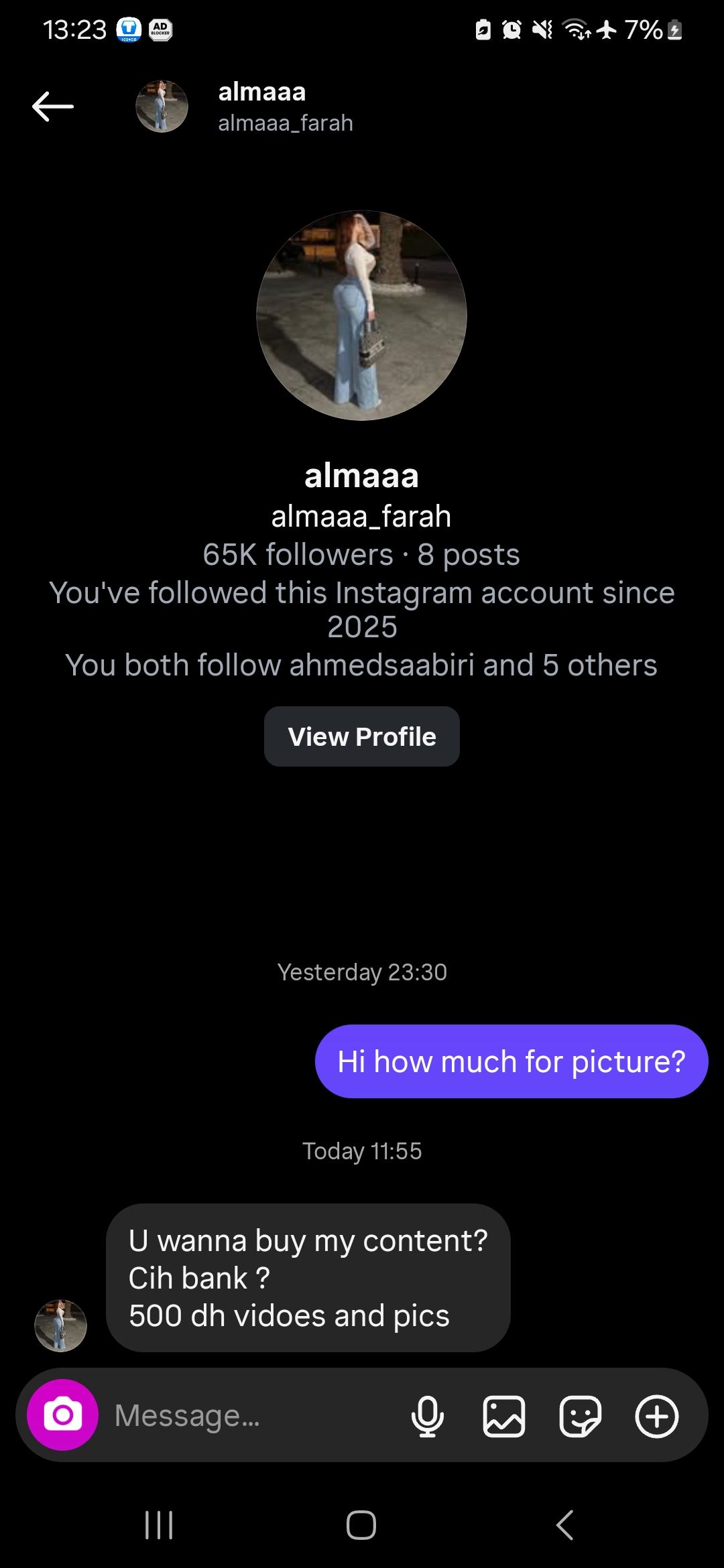Tap sender avatar beside received message
Screen dimensions: 724x1568
pyautogui.click(x=60, y=1325)
